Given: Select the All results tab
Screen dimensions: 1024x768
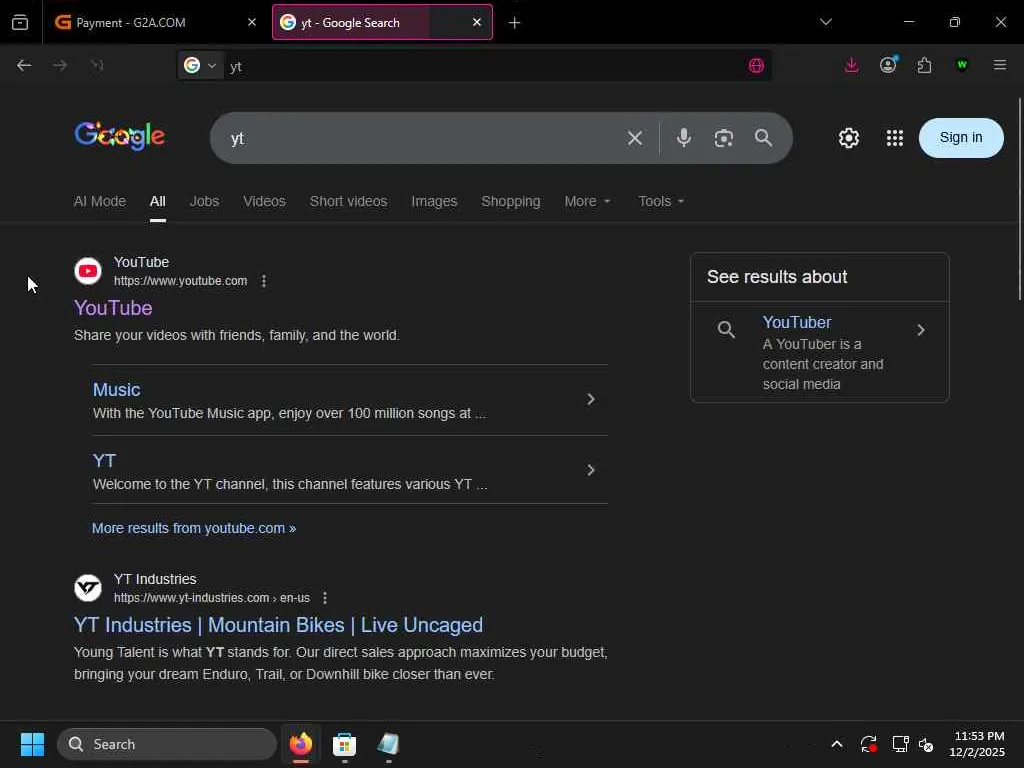Looking at the screenshot, I should tap(157, 201).
